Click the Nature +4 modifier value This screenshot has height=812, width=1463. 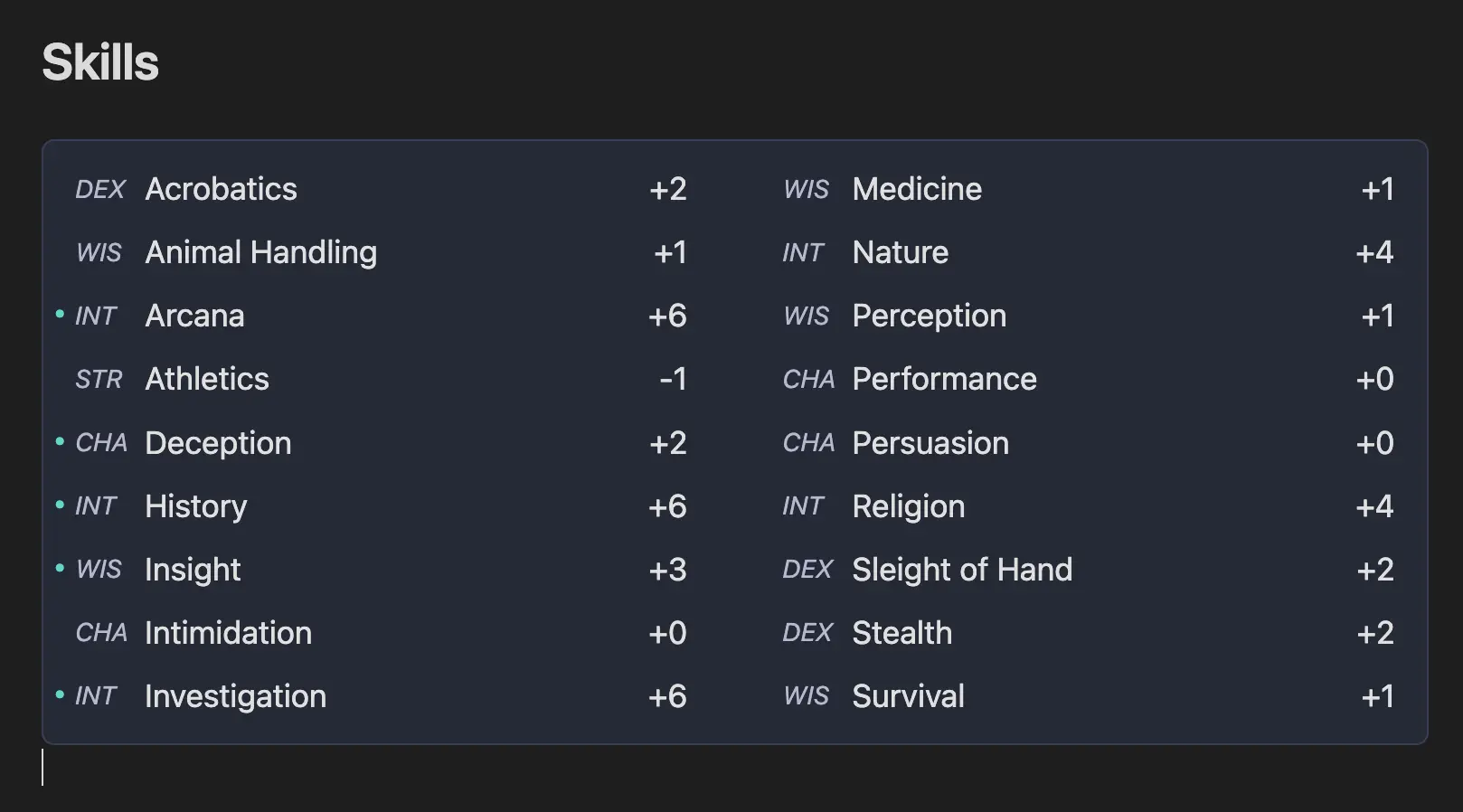[x=1374, y=252]
